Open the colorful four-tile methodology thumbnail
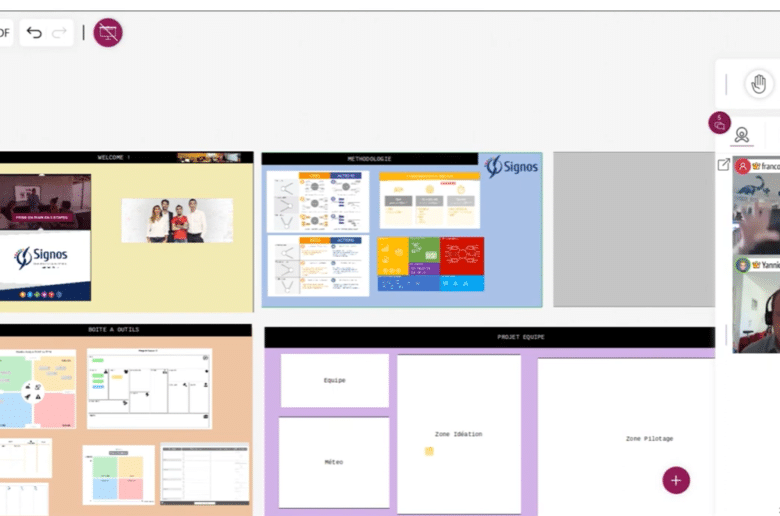 click(430, 264)
